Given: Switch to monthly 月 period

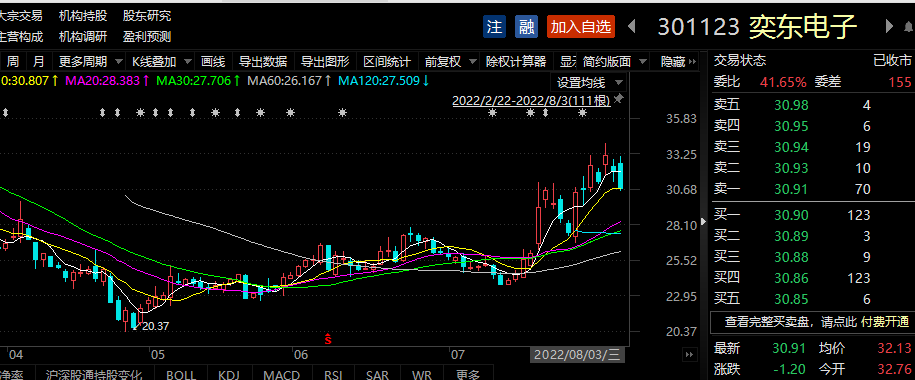Looking at the screenshot, I should [x=39, y=61].
